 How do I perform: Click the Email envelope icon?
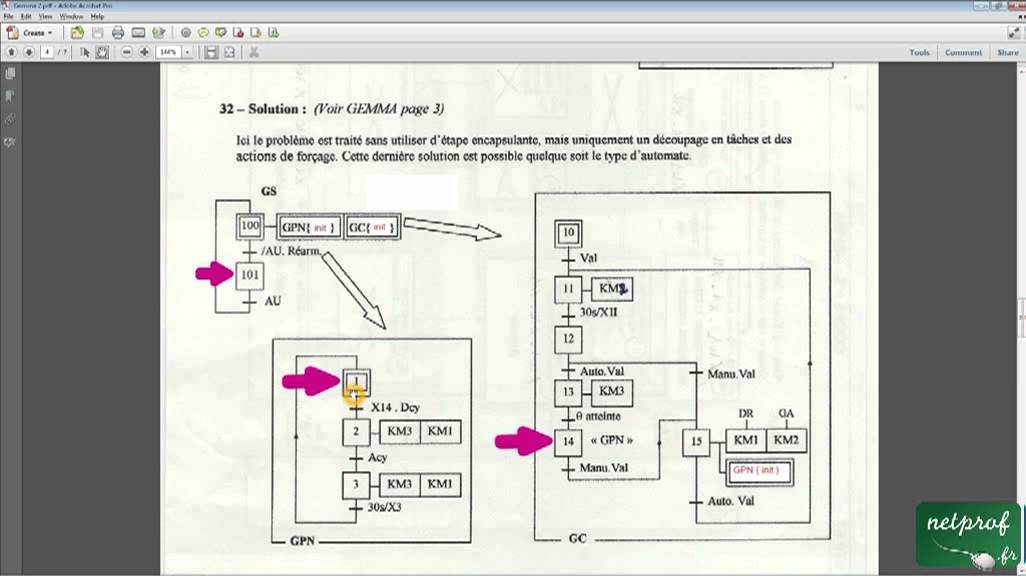coord(138,33)
